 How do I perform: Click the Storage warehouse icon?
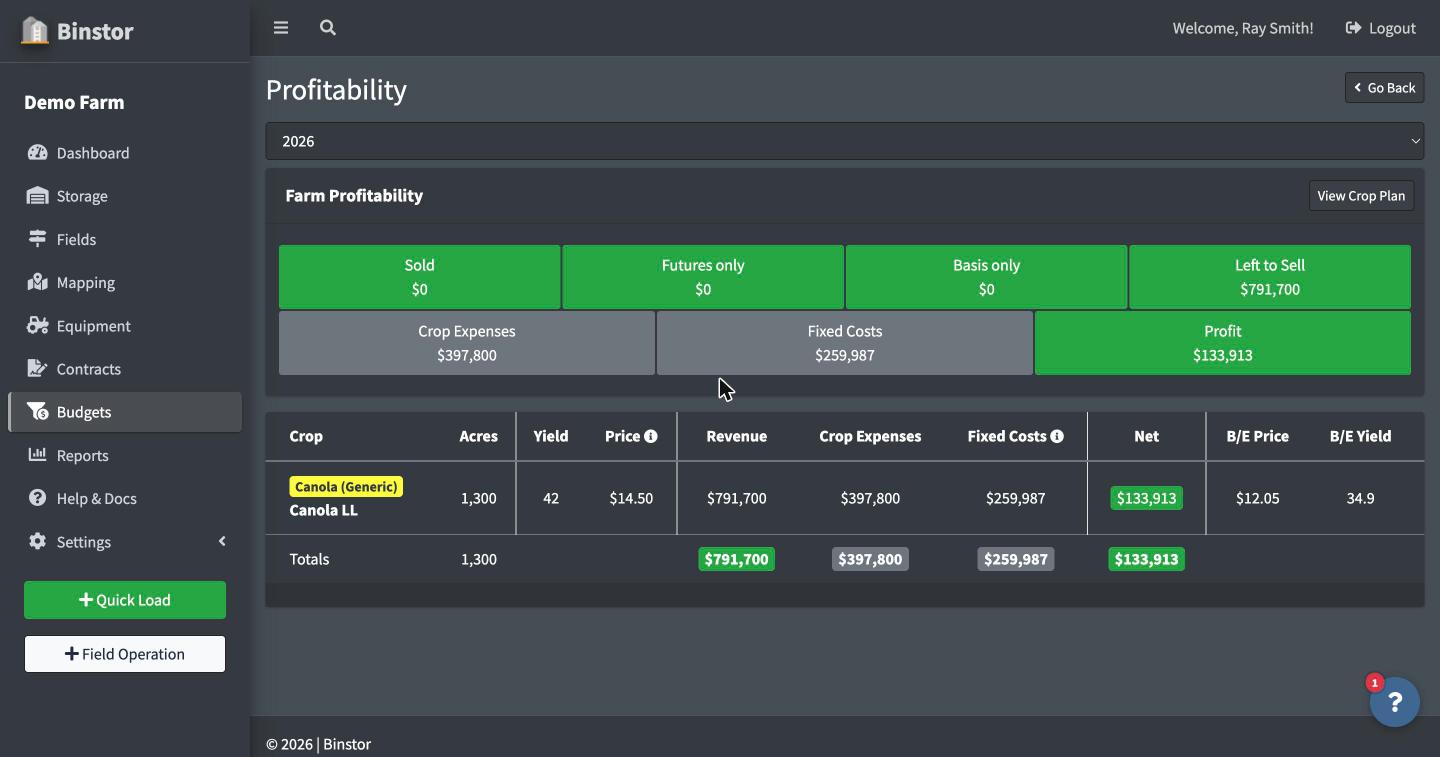pos(38,196)
